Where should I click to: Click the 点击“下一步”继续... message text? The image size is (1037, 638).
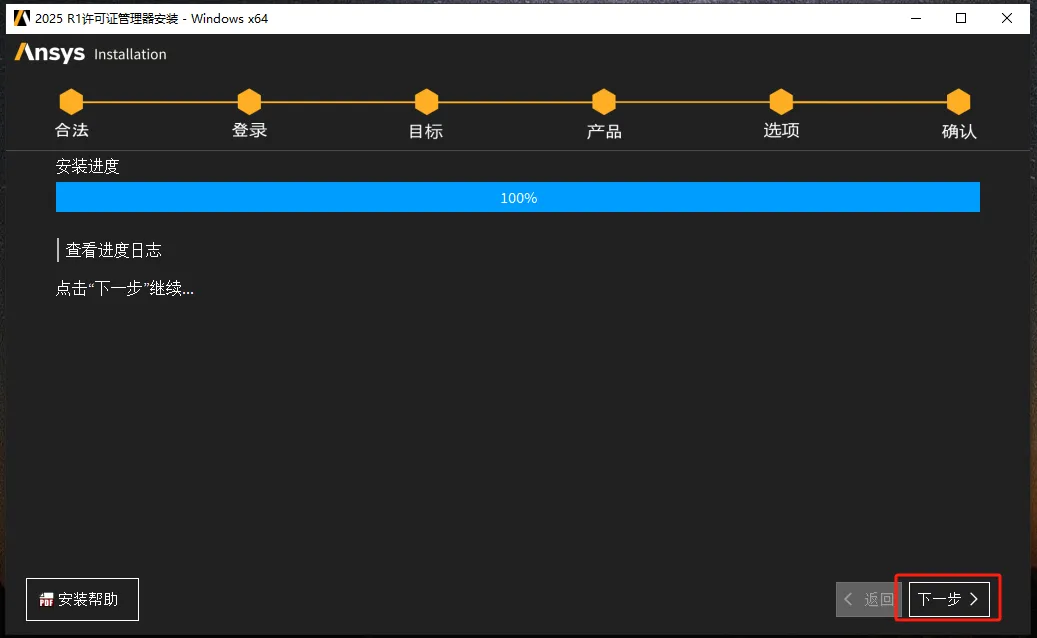(124, 288)
